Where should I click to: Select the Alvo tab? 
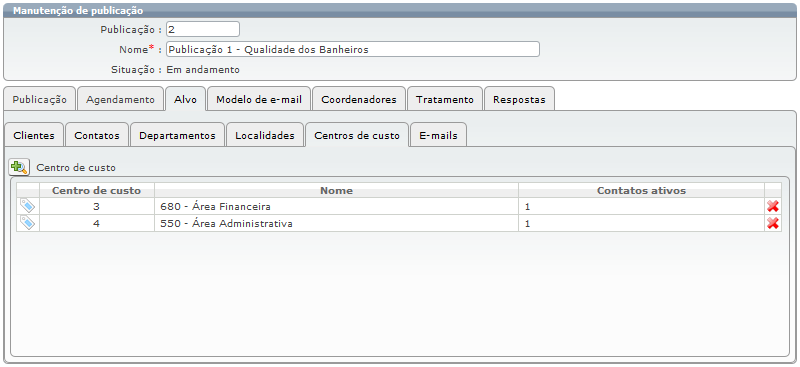click(x=185, y=99)
